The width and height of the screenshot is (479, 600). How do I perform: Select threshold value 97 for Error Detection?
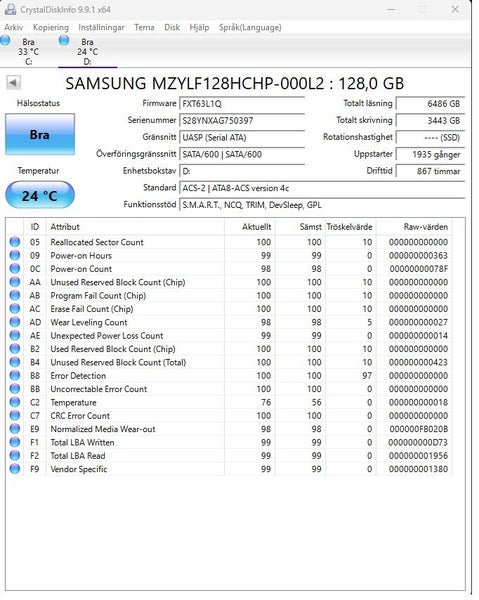367,375
